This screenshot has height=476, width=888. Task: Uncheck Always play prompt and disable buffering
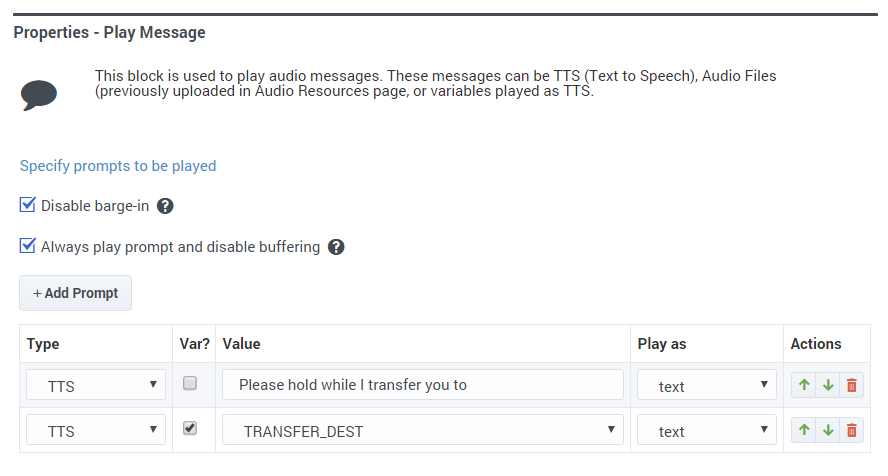point(28,245)
